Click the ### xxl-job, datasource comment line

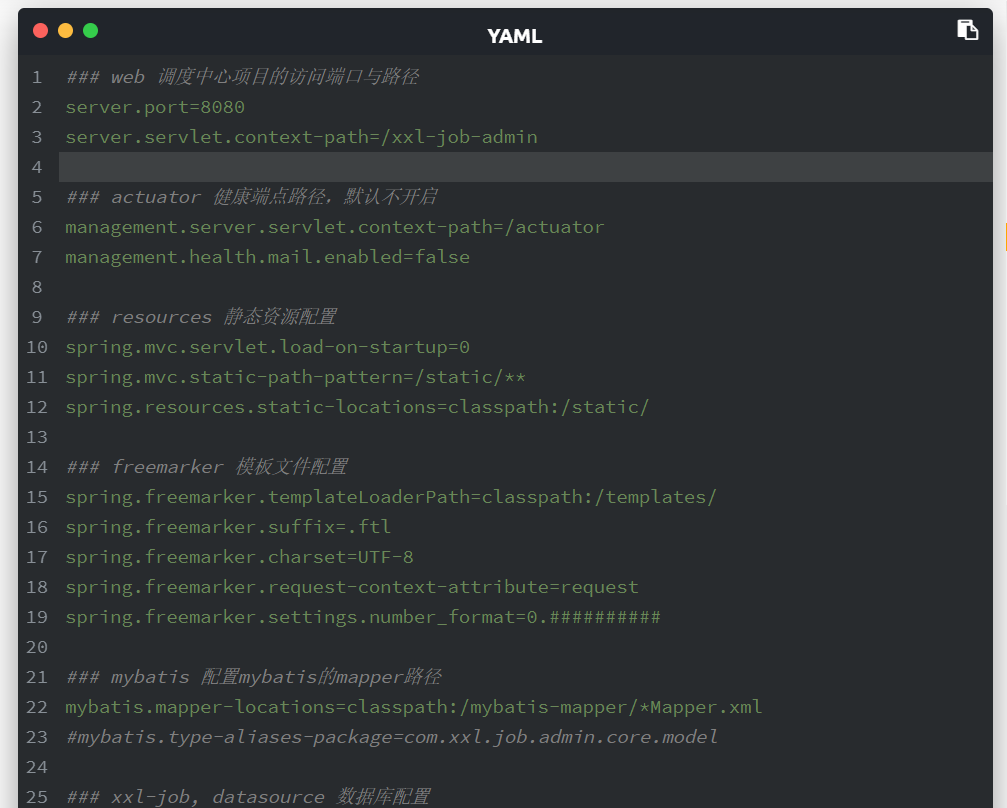(x=248, y=796)
